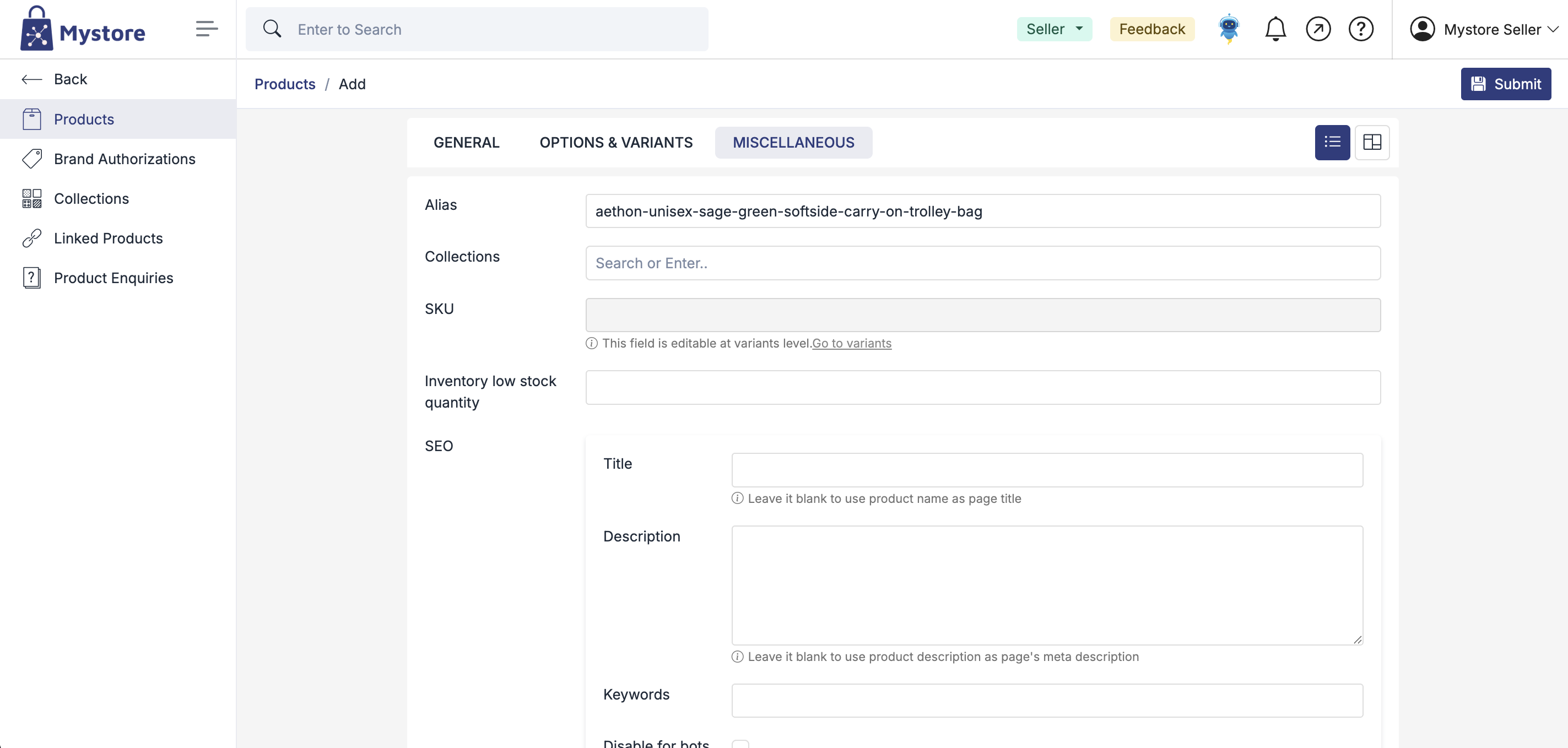
Task: Click the Mystore logo
Action: click(x=83, y=29)
